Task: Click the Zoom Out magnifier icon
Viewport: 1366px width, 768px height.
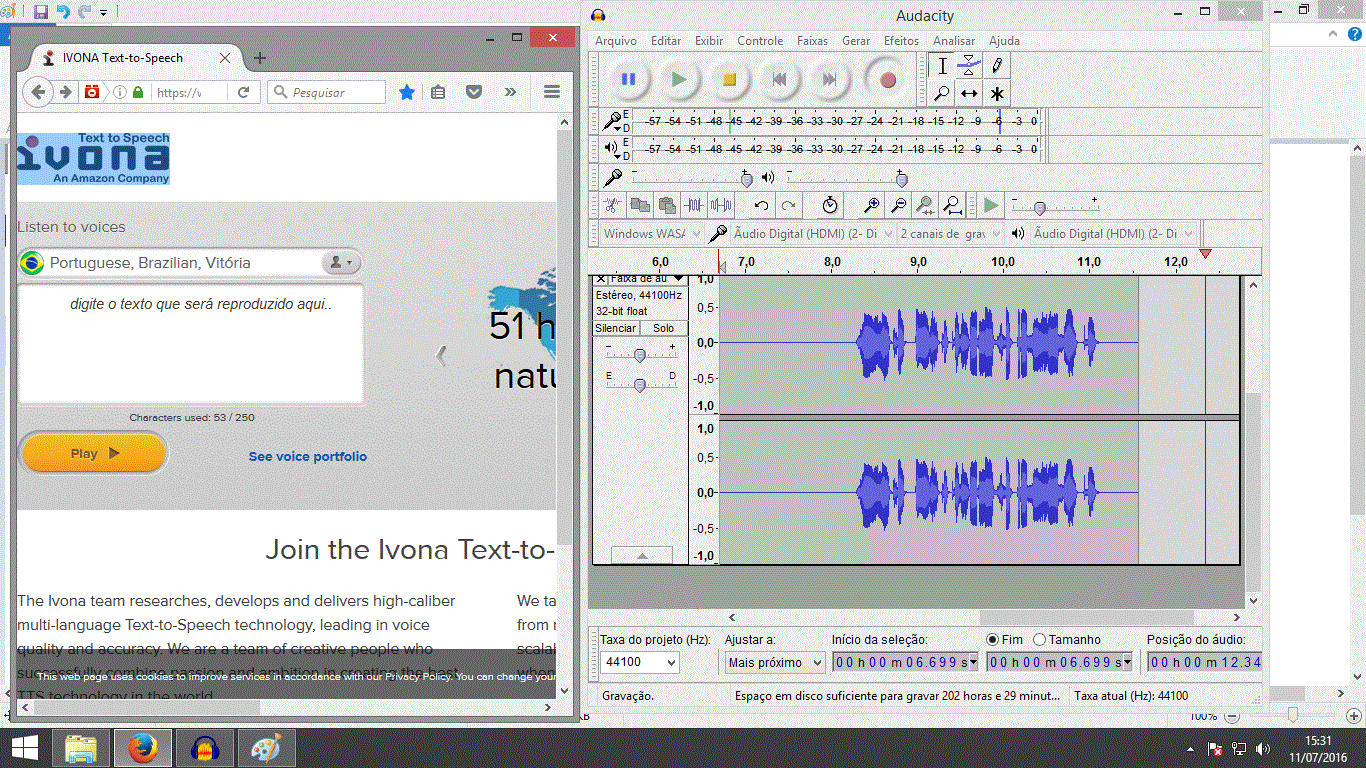Action: [x=899, y=205]
